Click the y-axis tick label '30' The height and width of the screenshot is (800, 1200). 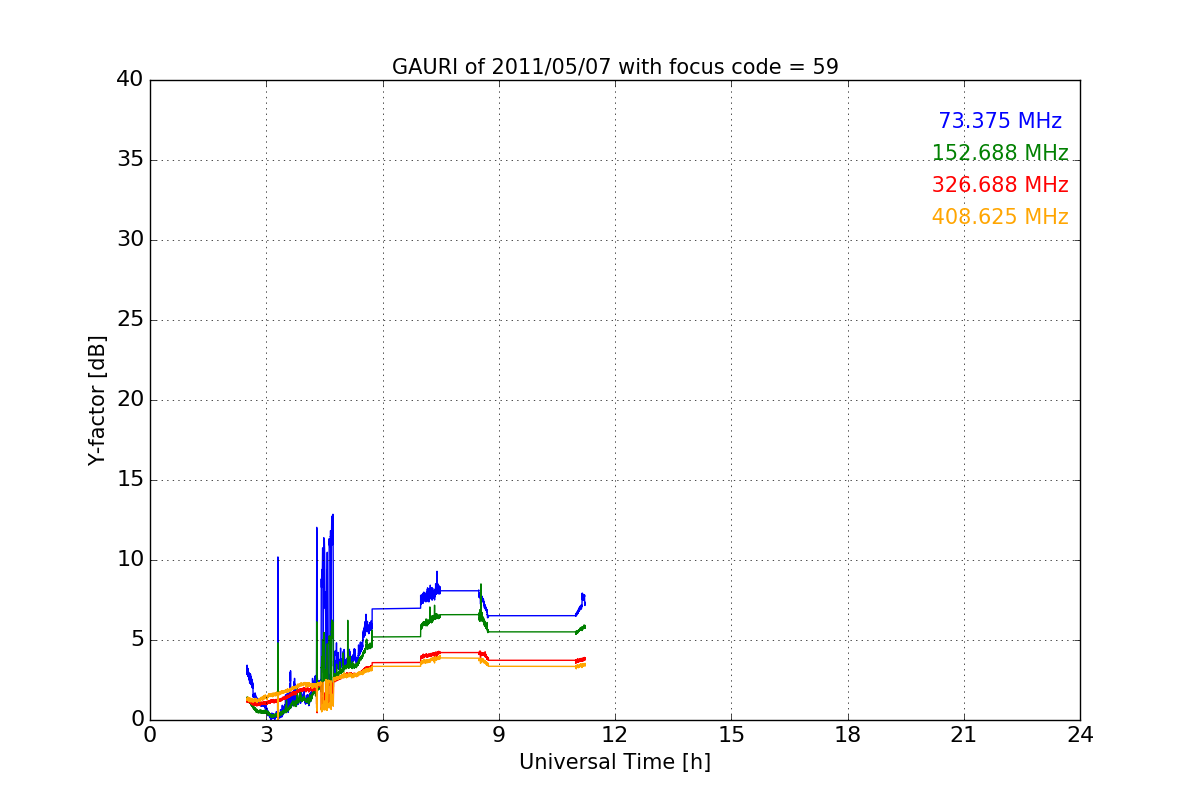[x=130, y=240]
